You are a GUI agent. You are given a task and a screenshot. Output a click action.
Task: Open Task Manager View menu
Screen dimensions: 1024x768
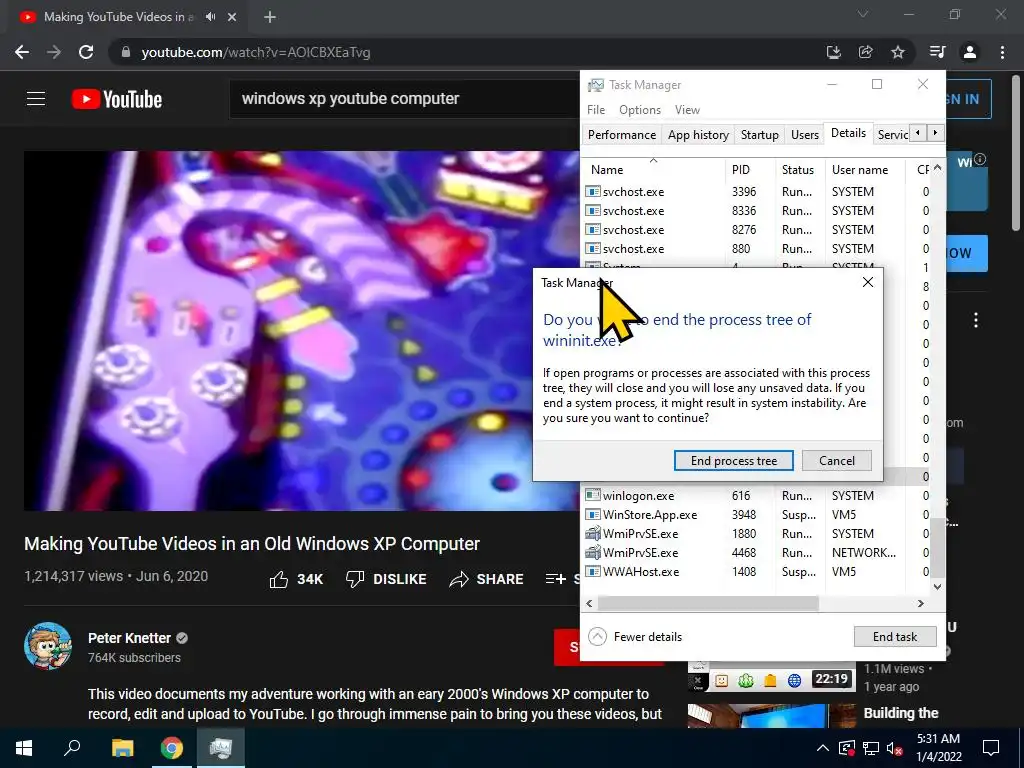(x=687, y=110)
